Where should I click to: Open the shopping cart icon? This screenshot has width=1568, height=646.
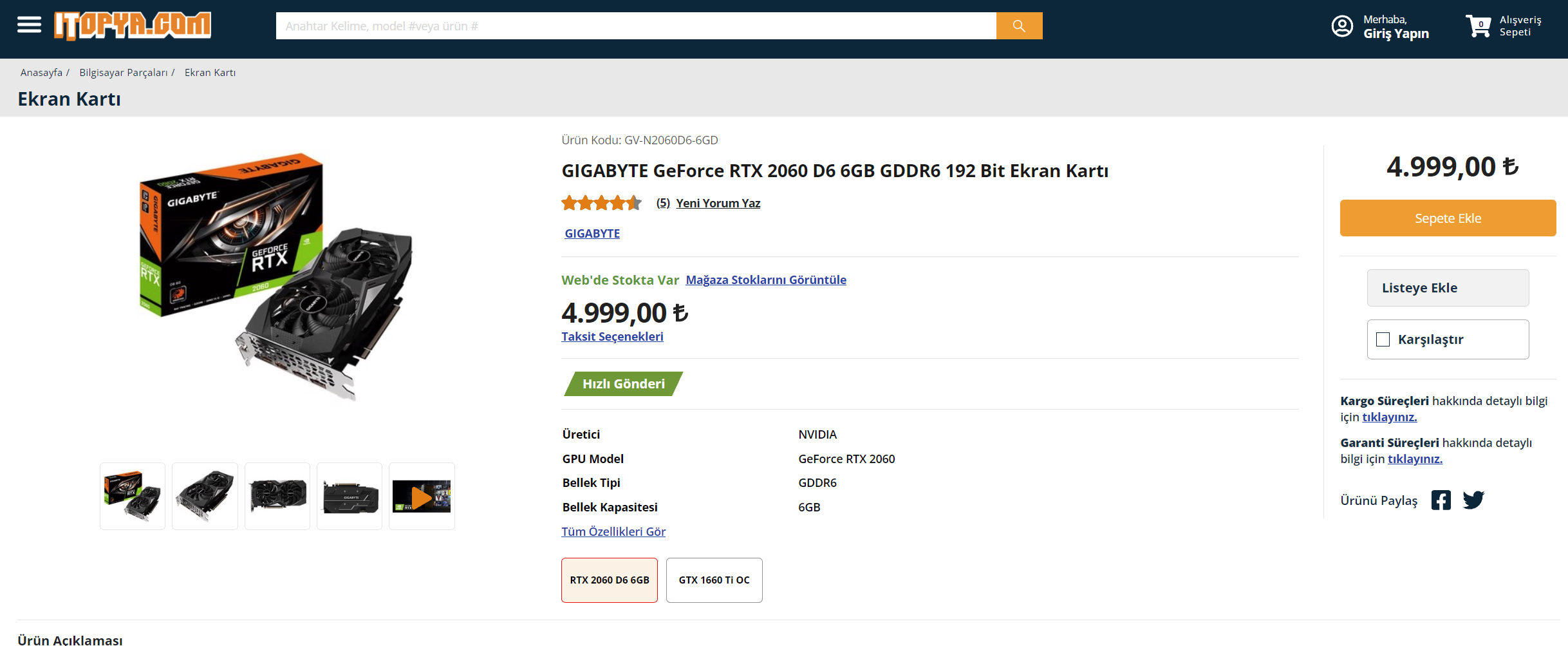coord(1479,26)
